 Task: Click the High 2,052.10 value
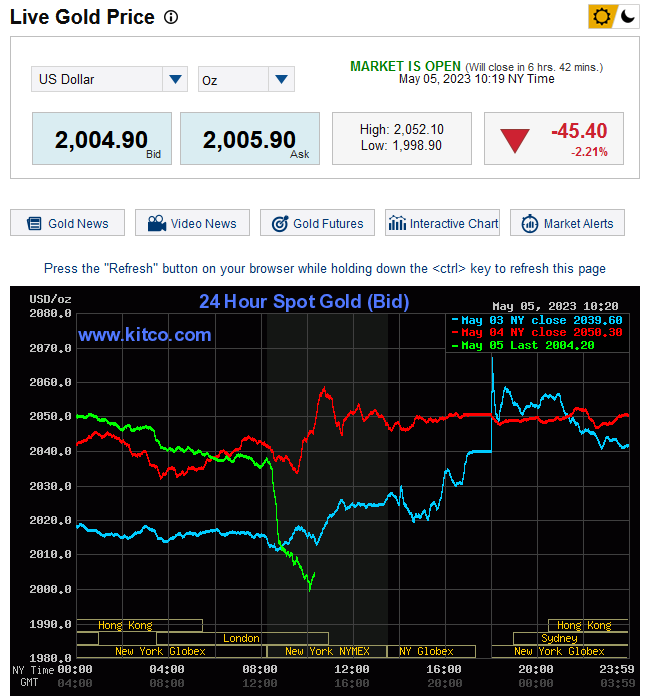pyautogui.click(x=402, y=130)
